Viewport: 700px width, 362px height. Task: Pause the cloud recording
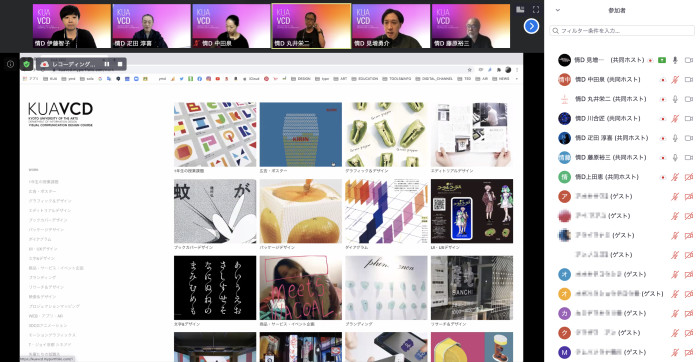click(107, 64)
